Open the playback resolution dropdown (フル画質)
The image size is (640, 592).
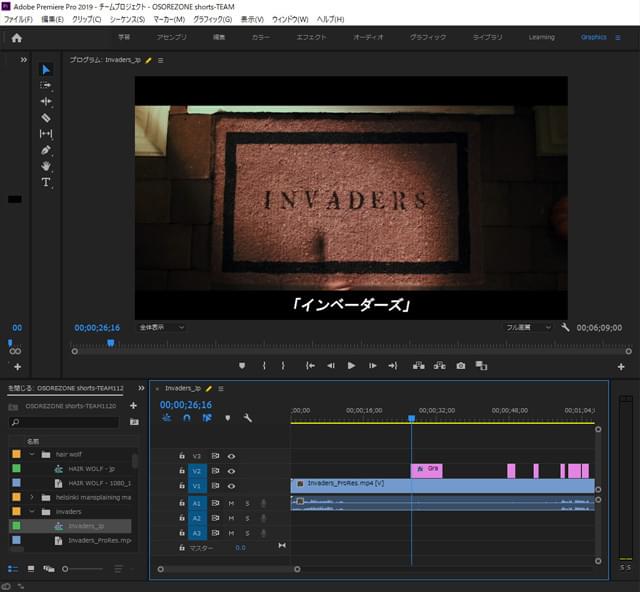pos(527,327)
